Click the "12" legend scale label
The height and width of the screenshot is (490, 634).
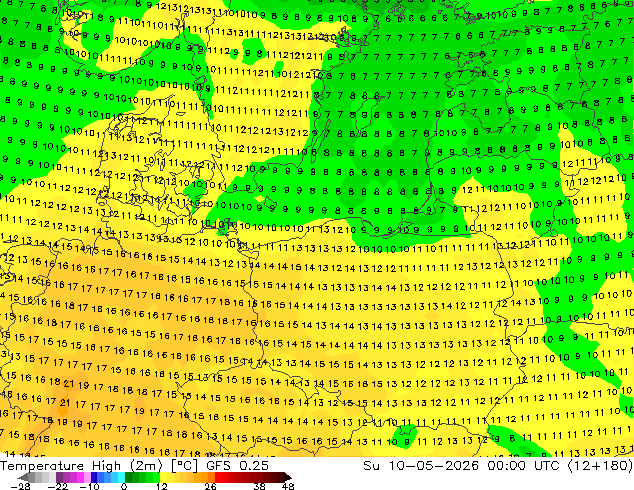click(162, 486)
